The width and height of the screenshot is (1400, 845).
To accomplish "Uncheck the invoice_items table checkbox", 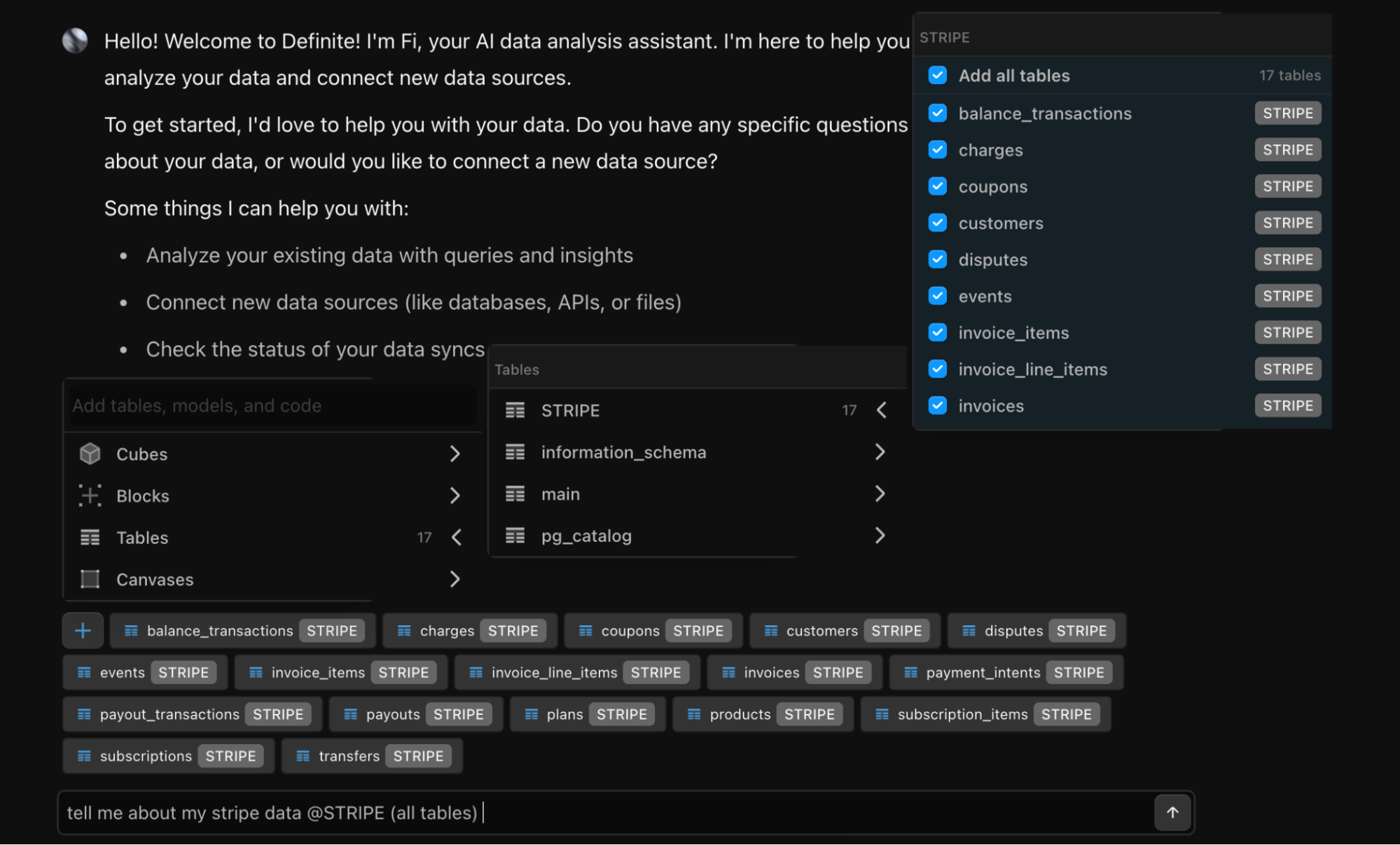I will (938, 333).
